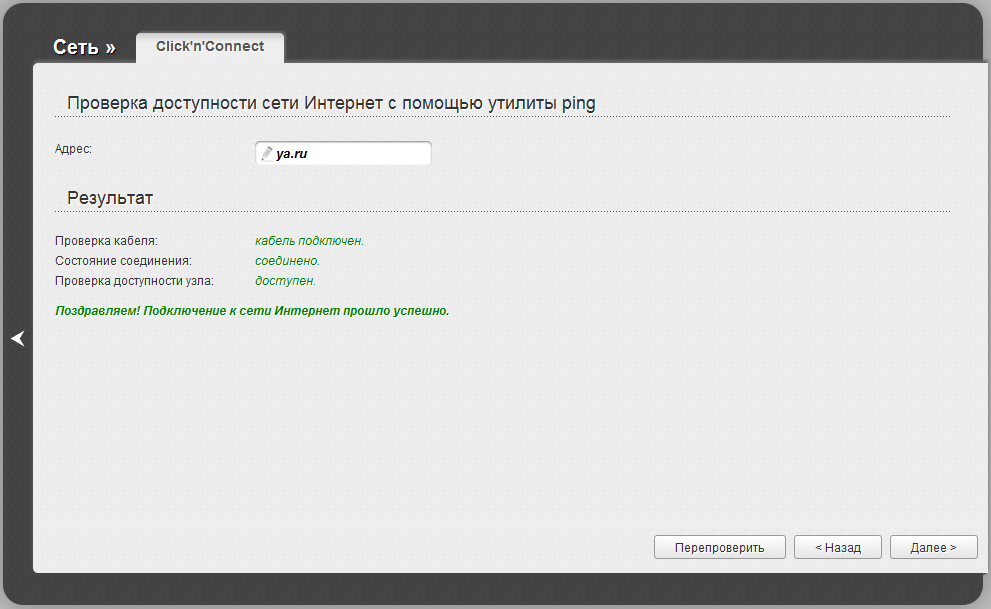Switch to the Click'n'Connect tab
Screen dimensions: 991x609
(x=210, y=47)
